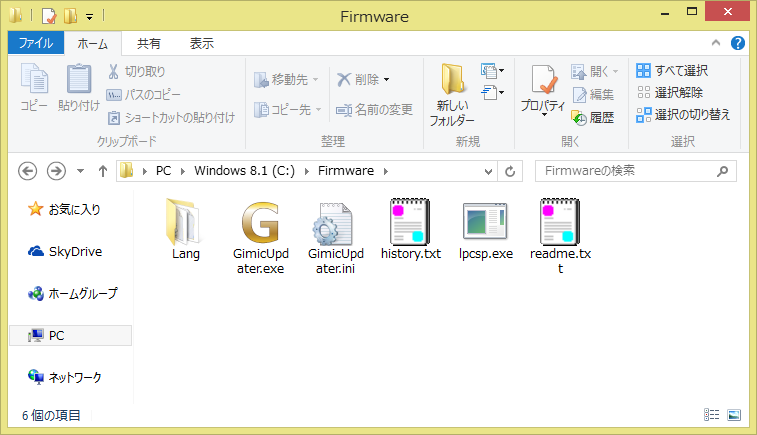The width and height of the screenshot is (757, 435).
Task: Collapse the ribbon with the chevron
Action: pos(717,43)
